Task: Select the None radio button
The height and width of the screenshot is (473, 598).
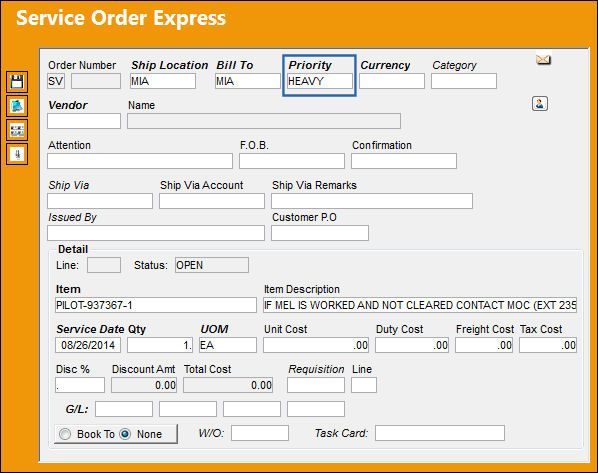Action: [125, 434]
